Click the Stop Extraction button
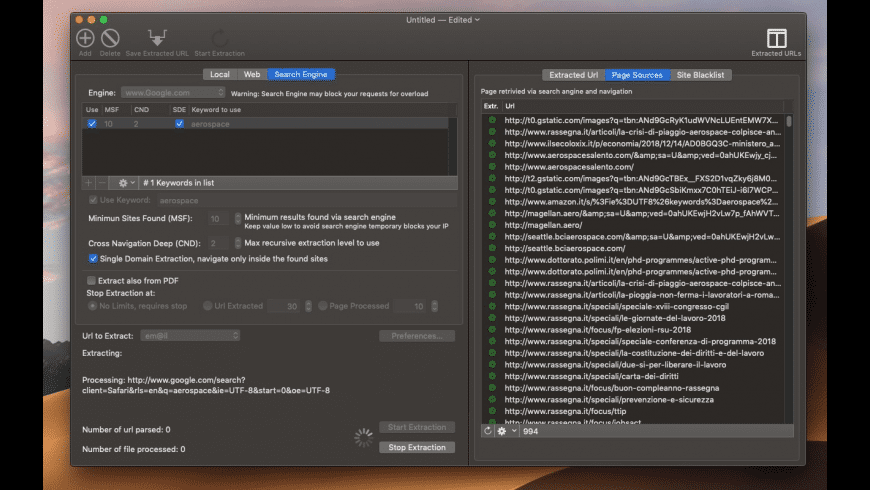 pyautogui.click(x=417, y=447)
